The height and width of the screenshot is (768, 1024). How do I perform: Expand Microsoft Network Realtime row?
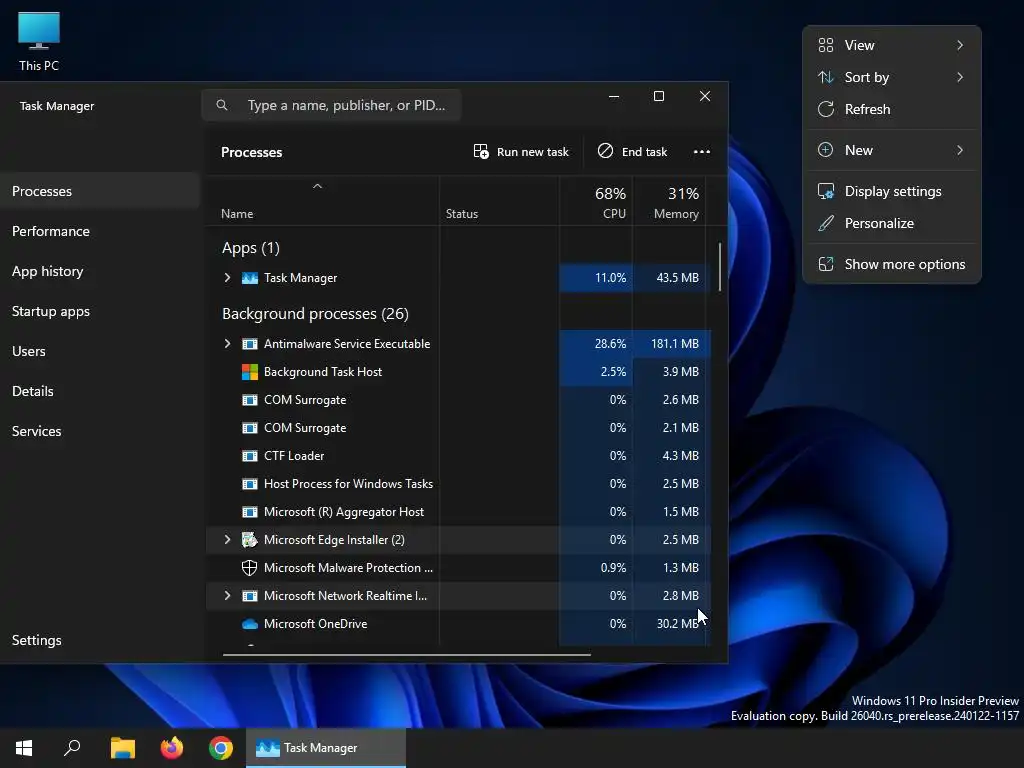point(227,596)
